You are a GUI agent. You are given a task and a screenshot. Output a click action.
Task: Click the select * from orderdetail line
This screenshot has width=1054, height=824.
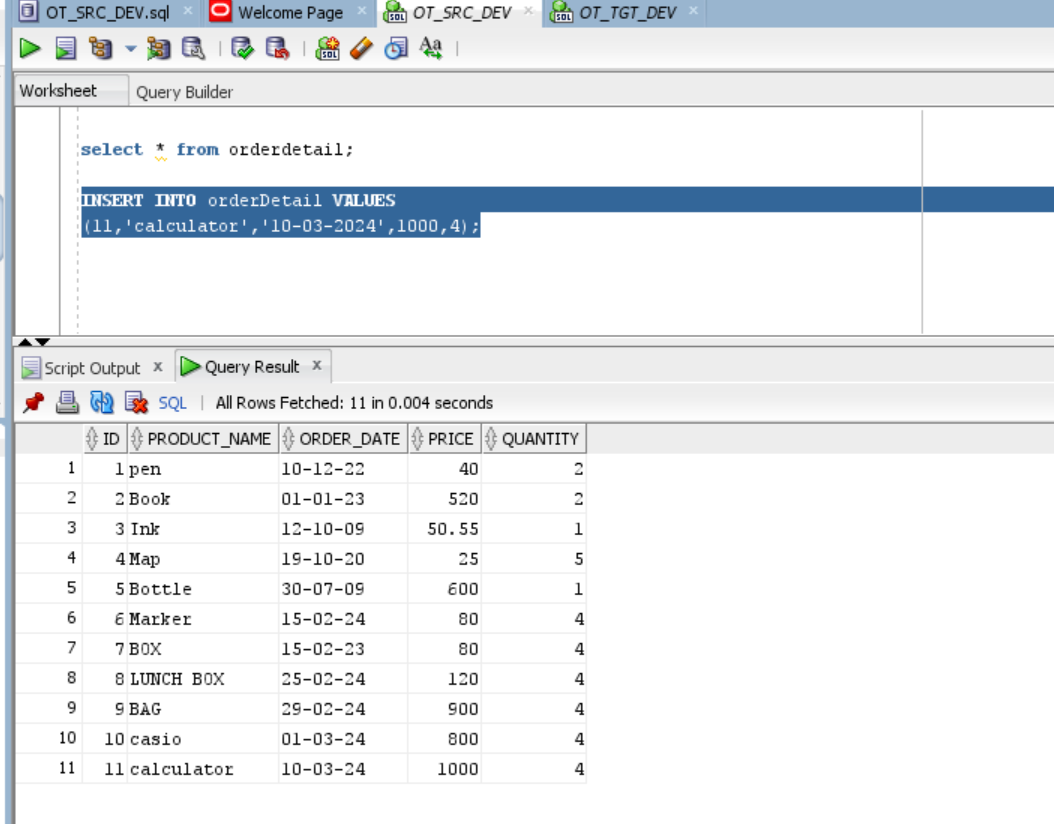click(216, 149)
